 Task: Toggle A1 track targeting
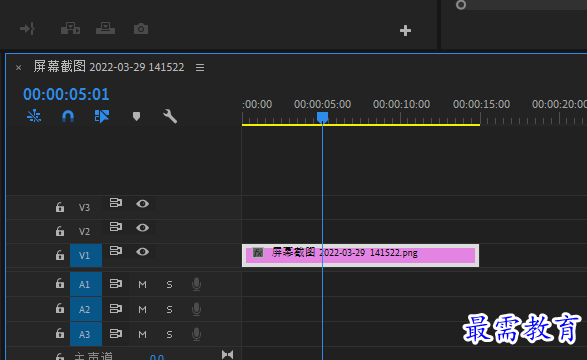tap(86, 284)
